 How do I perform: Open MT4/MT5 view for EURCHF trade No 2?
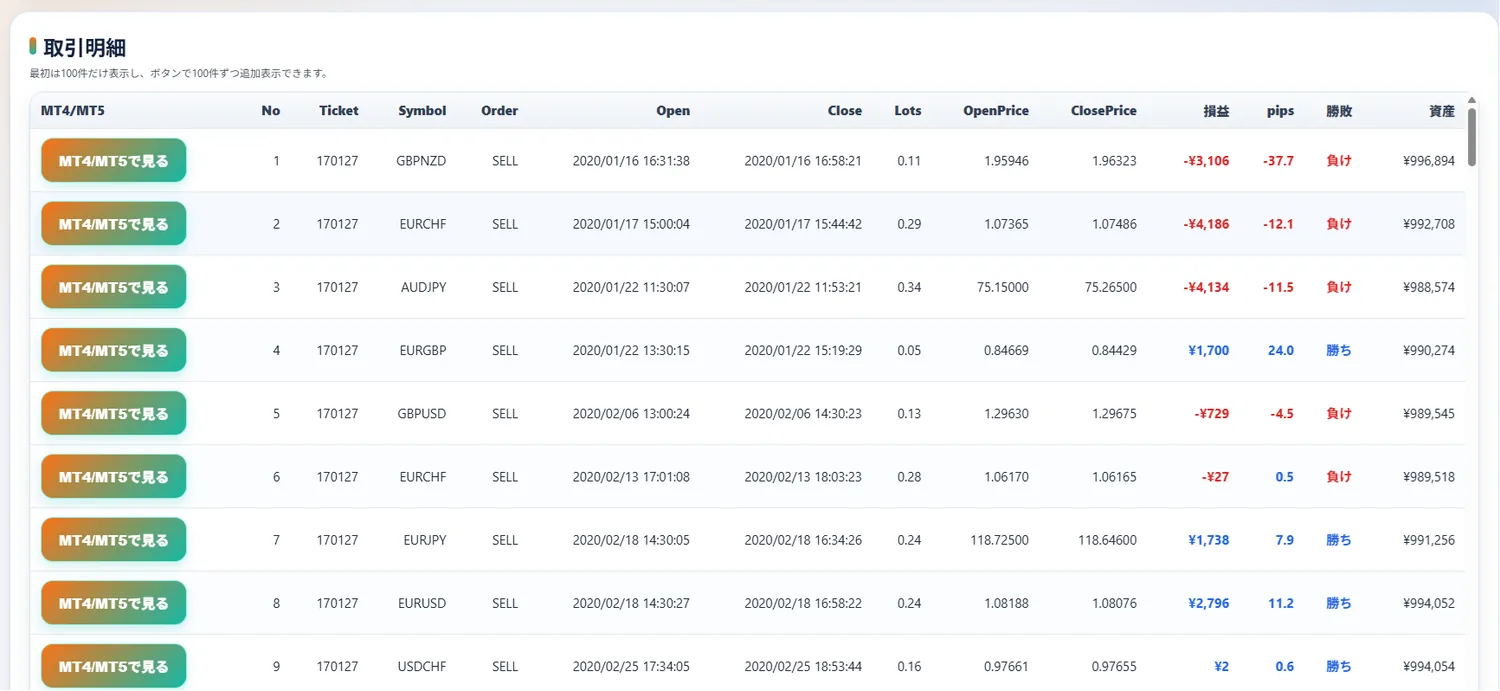click(113, 224)
